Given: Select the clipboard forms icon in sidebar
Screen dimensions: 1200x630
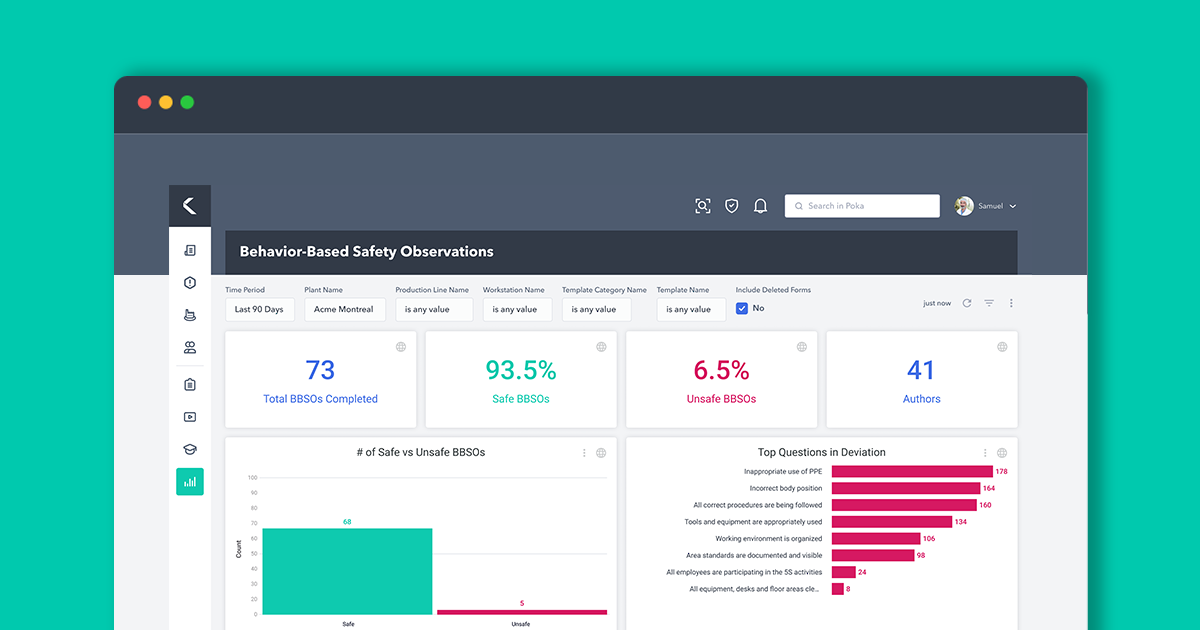Looking at the screenshot, I should point(190,384).
